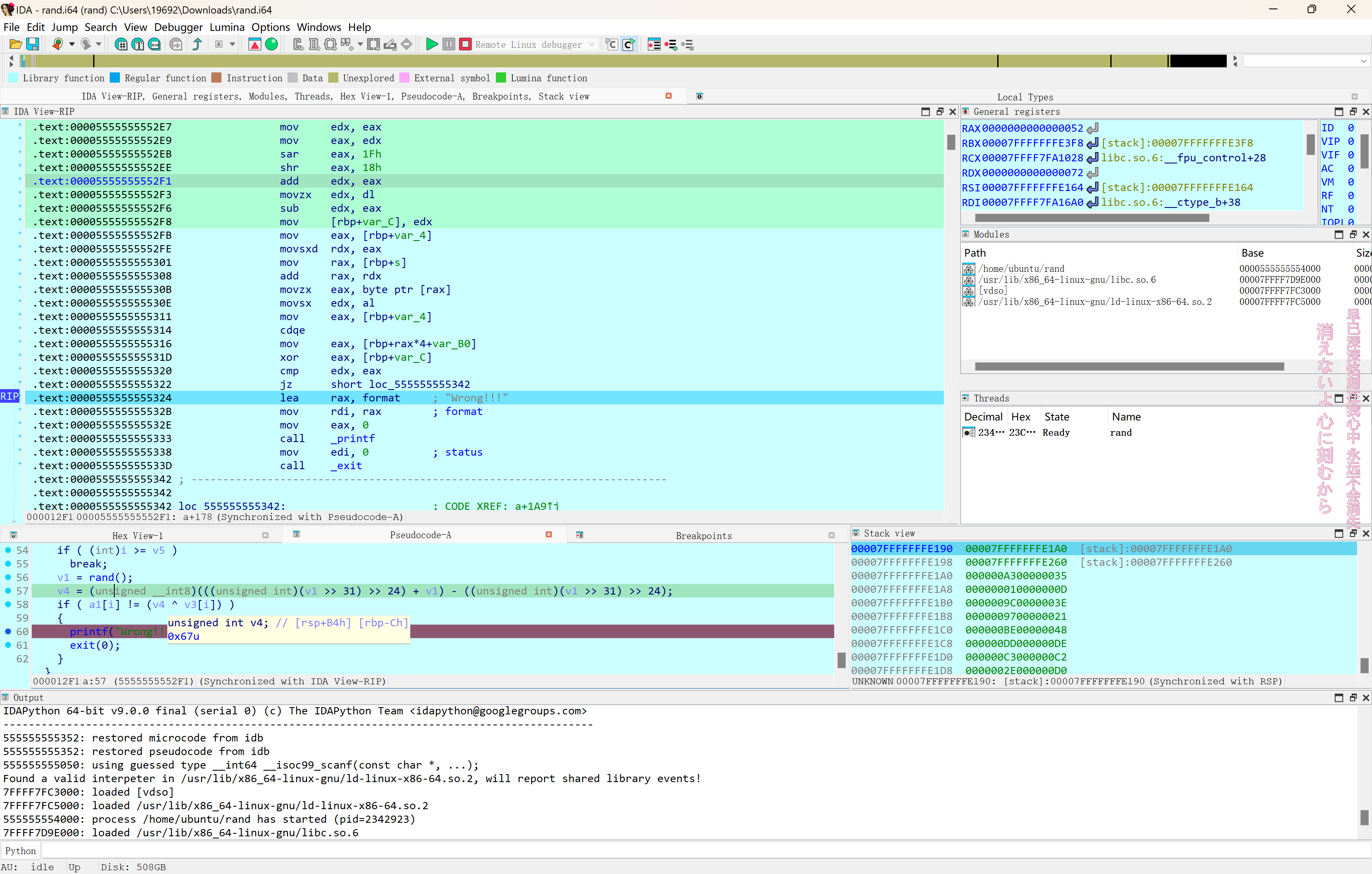Click the green circle toolbar icon

[x=272, y=44]
